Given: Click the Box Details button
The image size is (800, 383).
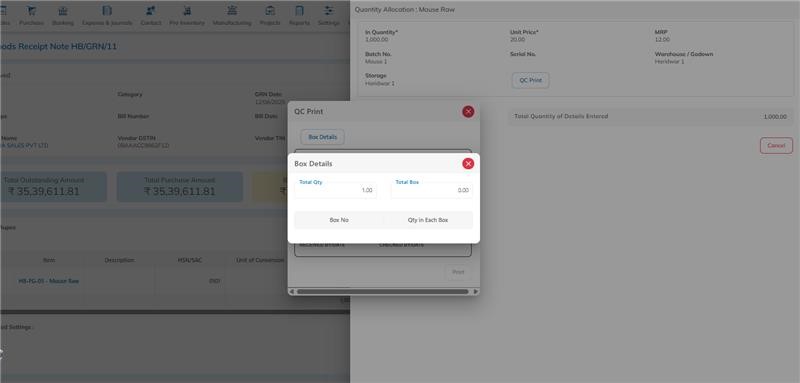Looking at the screenshot, I should 322,137.
